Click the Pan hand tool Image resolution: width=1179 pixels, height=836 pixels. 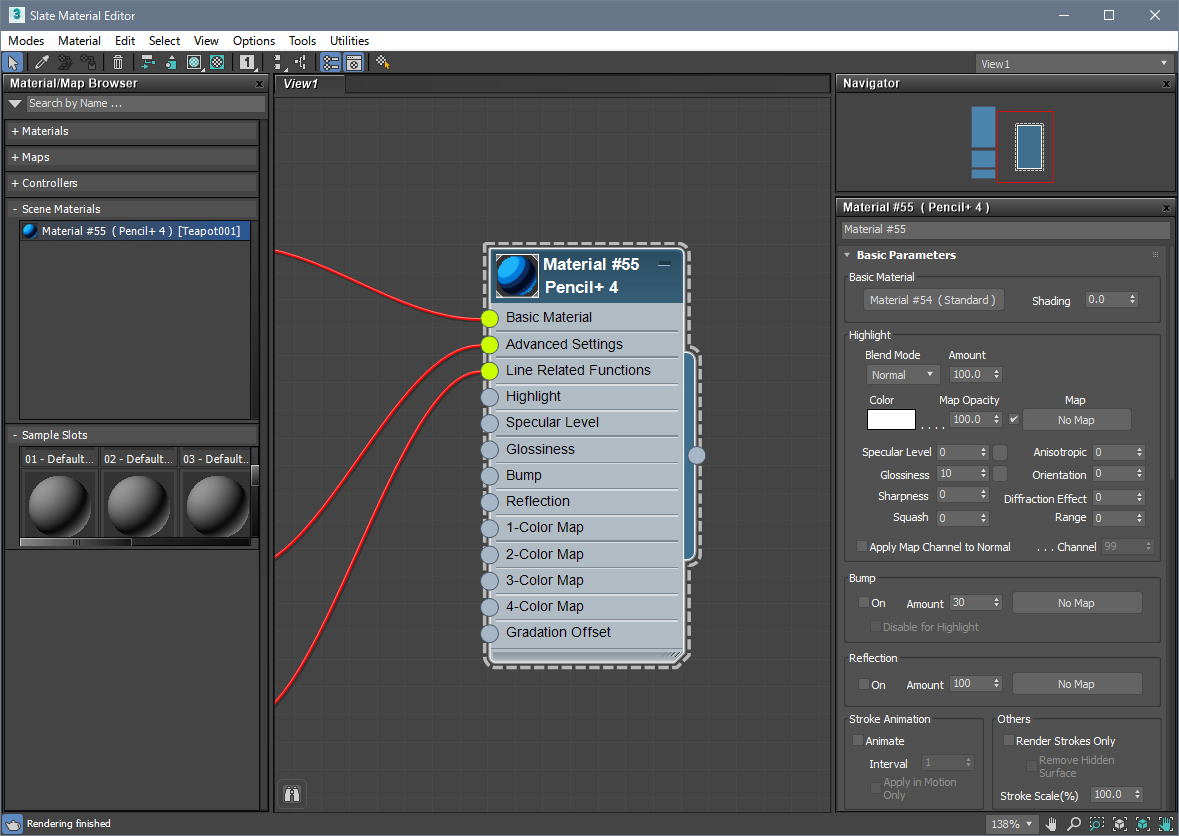pyautogui.click(x=1051, y=824)
